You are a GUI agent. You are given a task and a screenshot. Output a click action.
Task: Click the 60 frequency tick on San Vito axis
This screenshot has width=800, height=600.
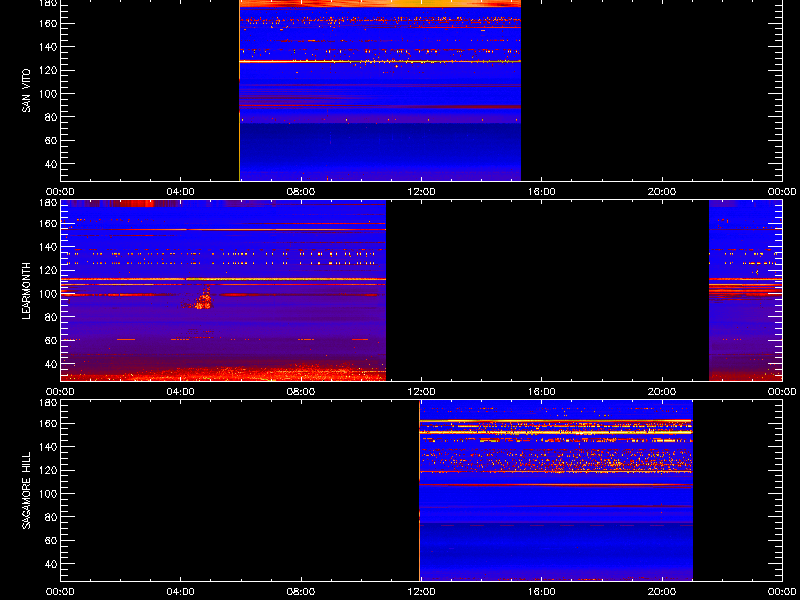click(52, 141)
